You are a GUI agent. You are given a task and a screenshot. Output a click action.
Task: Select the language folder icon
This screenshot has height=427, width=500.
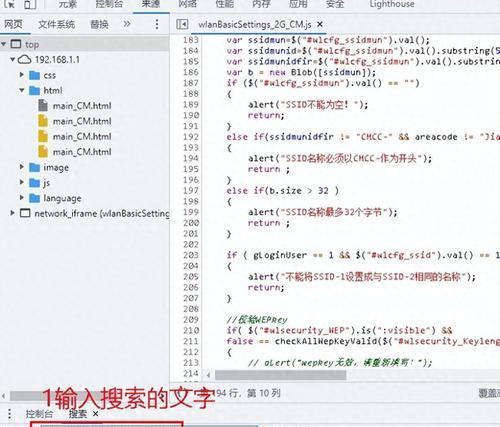tap(34, 198)
